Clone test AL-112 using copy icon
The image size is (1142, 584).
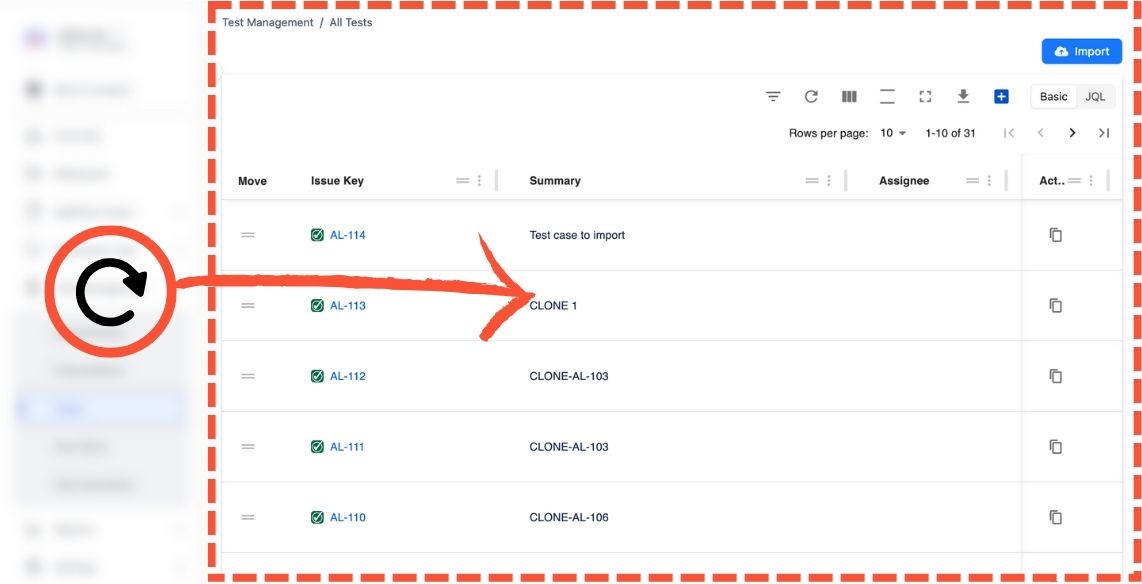tap(1055, 376)
